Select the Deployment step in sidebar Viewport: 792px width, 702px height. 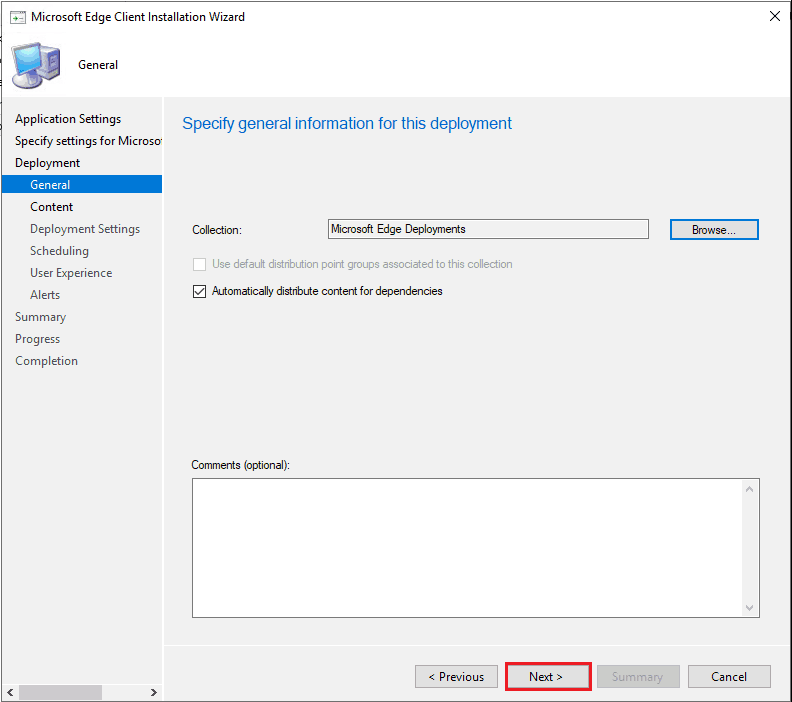pos(47,163)
